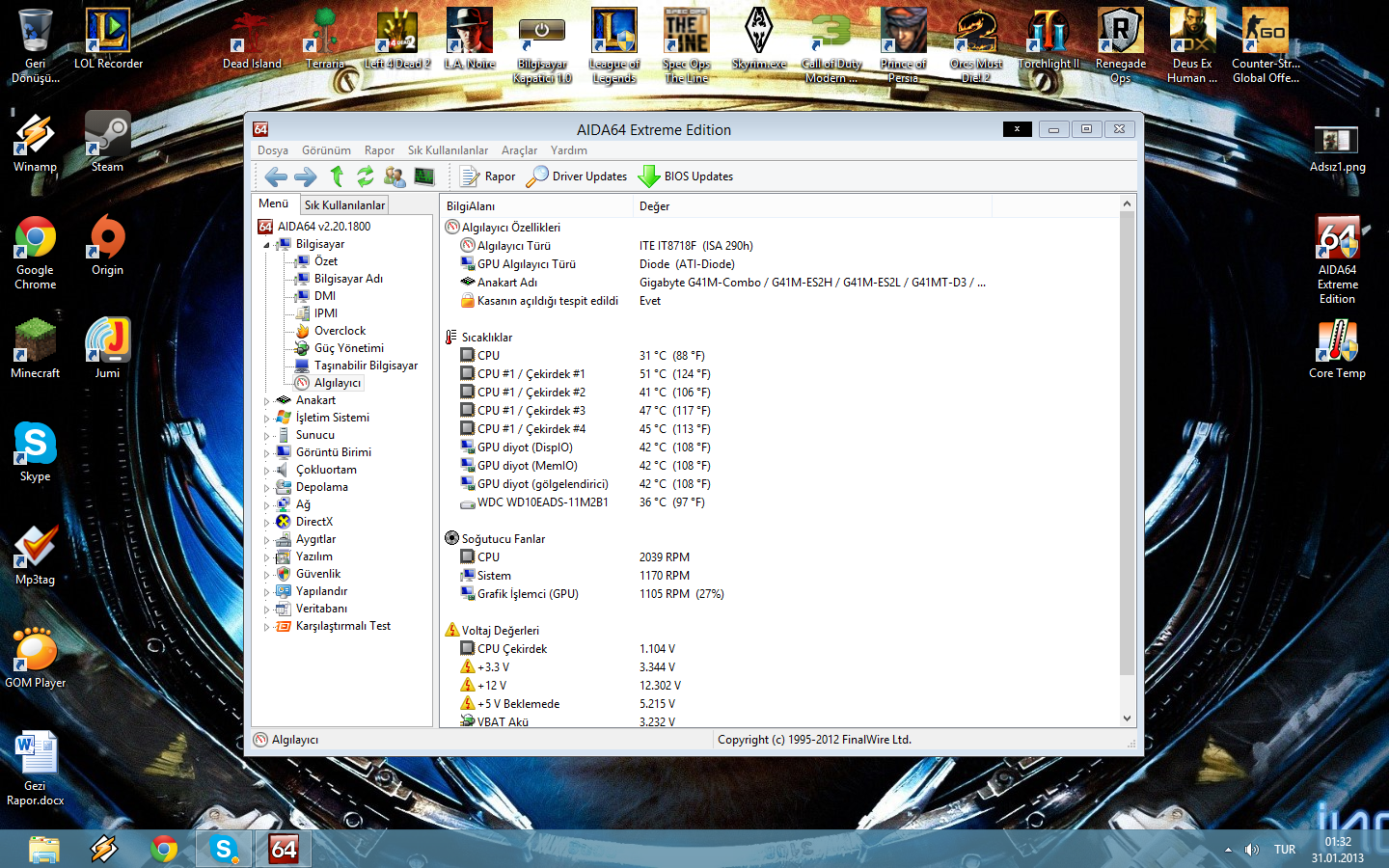1389x868 pixels.
Task: Click BIOS Updates button
Action: (x=686, y=176)
